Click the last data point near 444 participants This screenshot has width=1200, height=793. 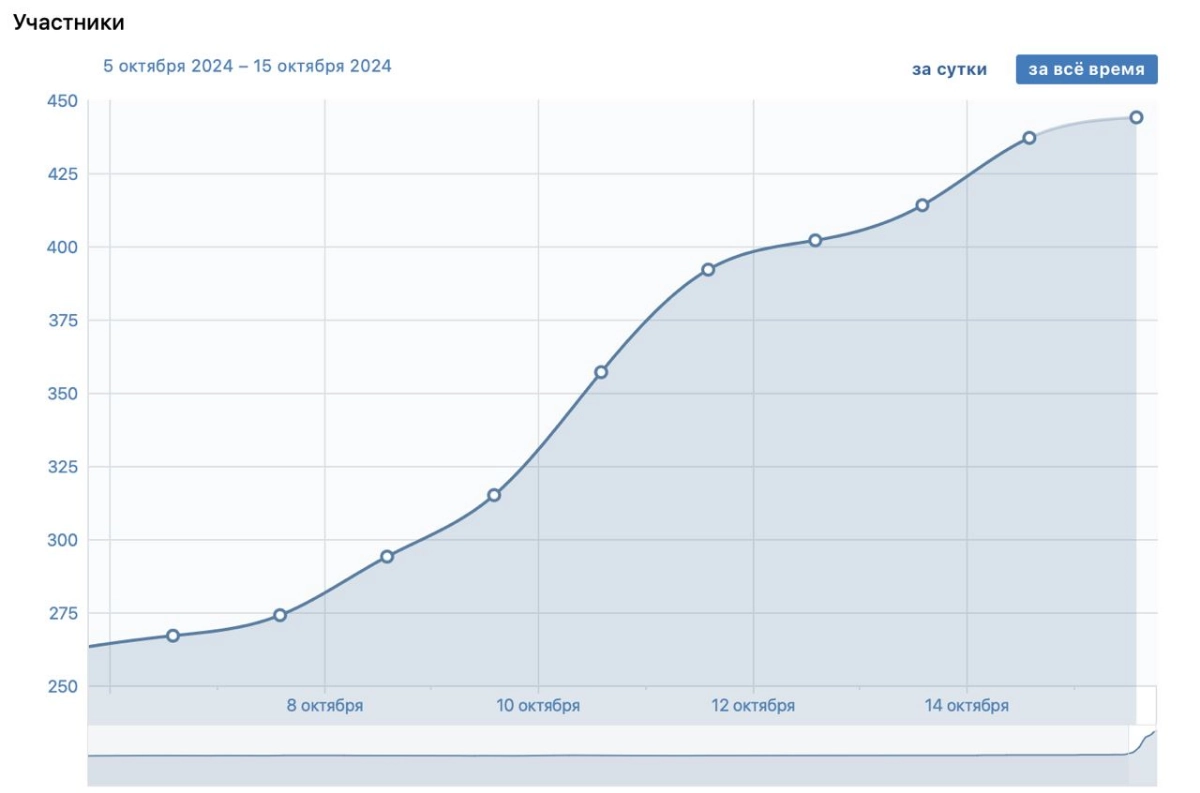coord(1136,117)
